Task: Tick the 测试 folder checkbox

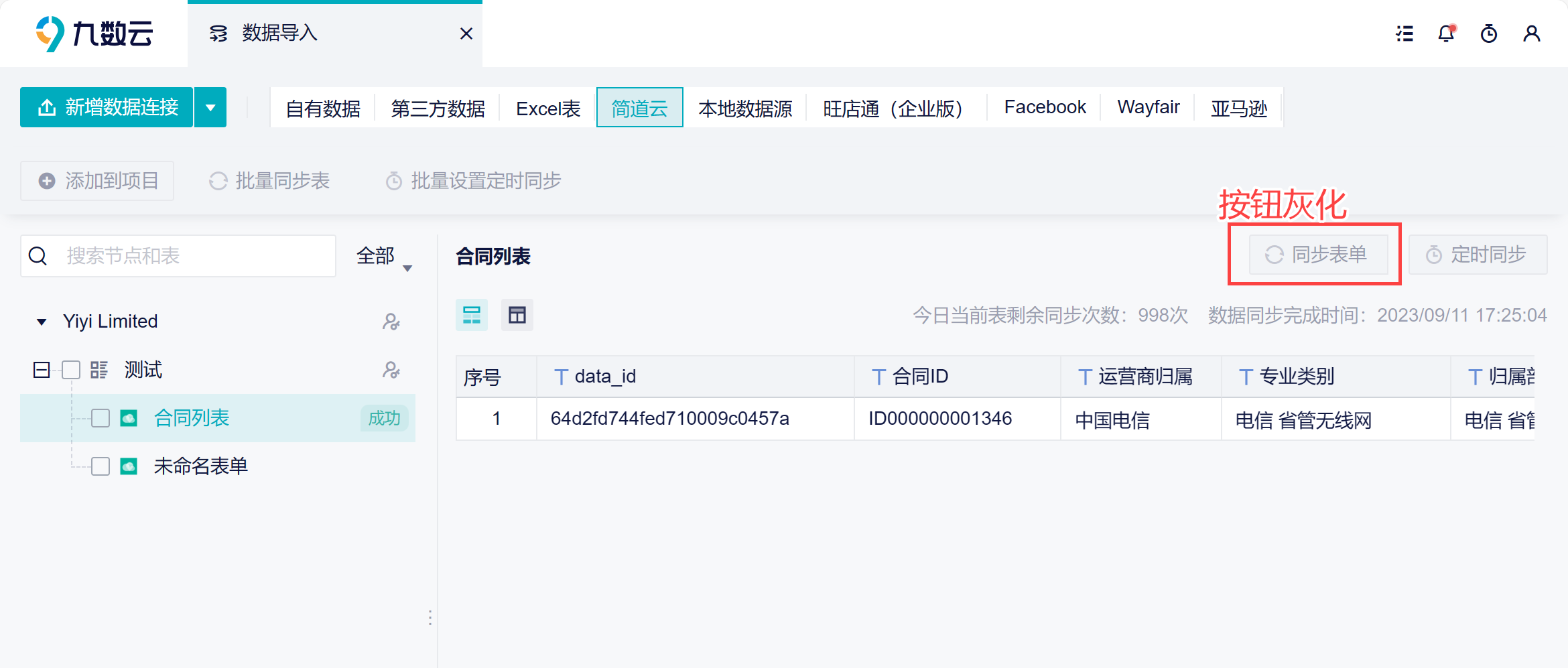Action: coord(71,370)
